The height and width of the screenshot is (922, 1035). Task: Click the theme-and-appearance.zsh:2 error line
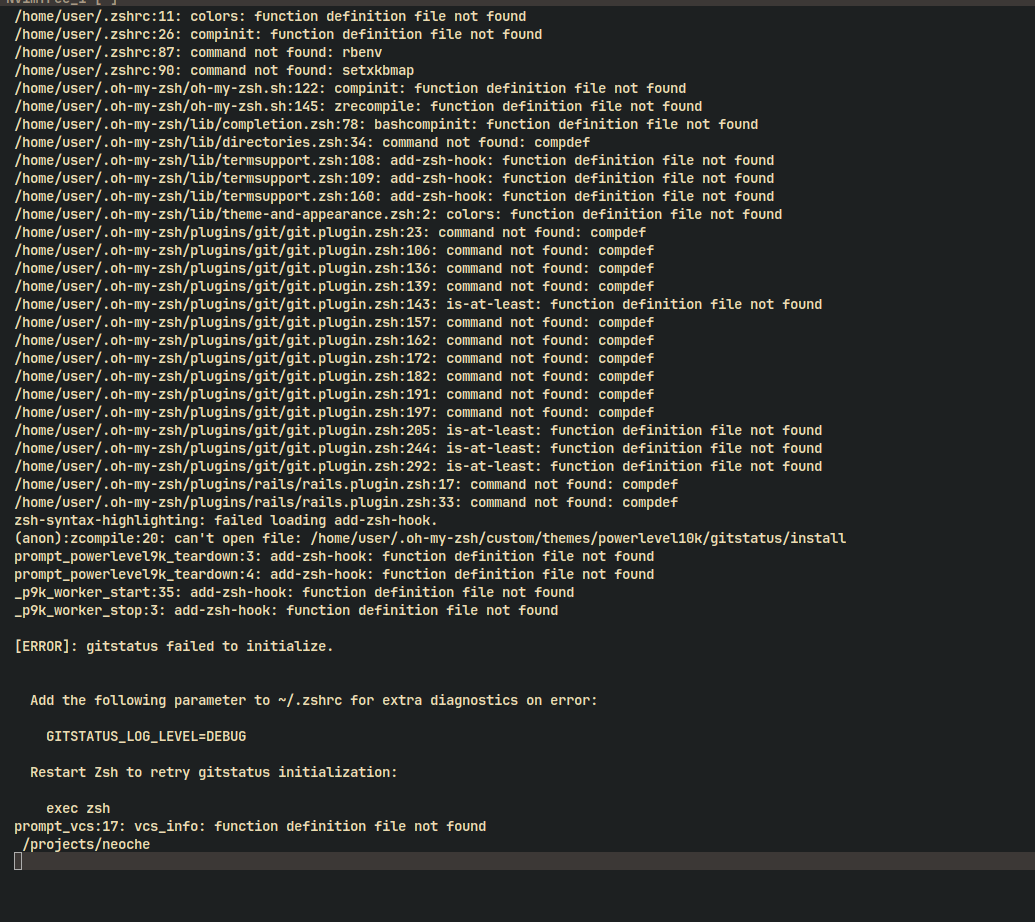tap(398, 214)
